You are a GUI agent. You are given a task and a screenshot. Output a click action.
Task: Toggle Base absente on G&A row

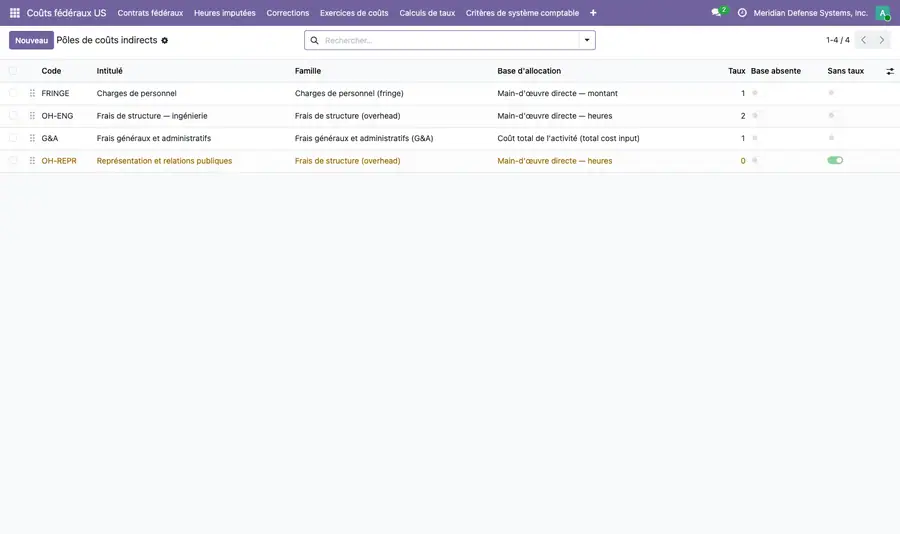click(x=755, y=138)
